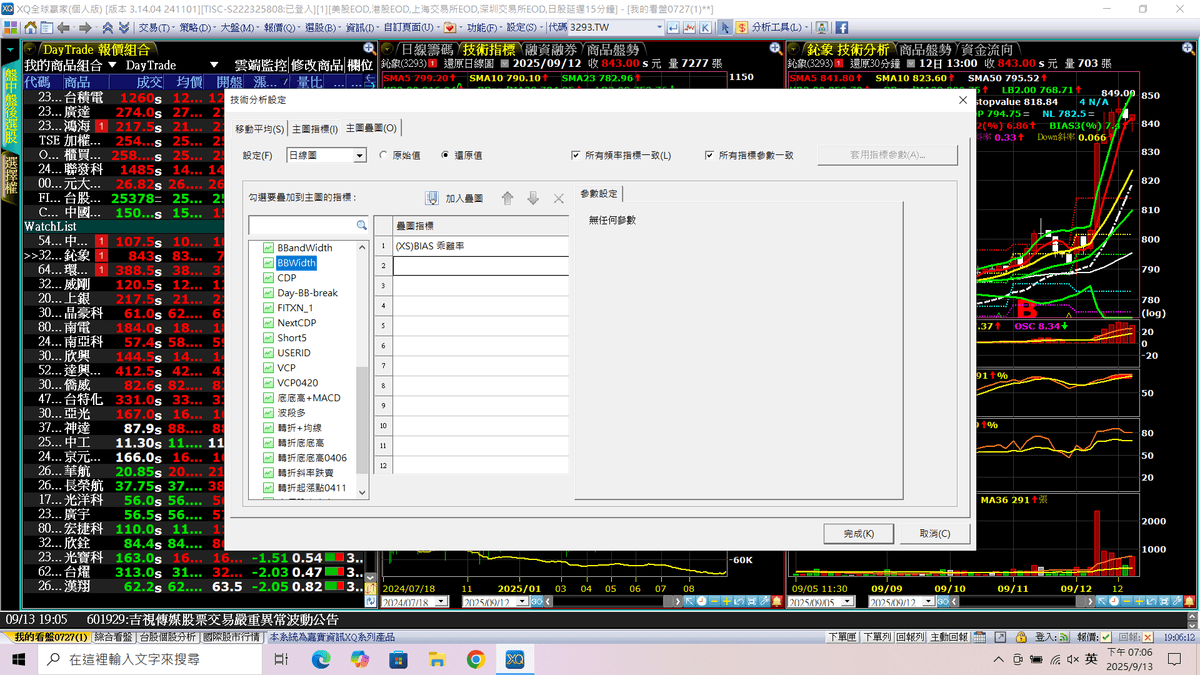This screenshot has height=675, width=1200.
Task: Select overlay row 2 empty cell
Action: 481,265
